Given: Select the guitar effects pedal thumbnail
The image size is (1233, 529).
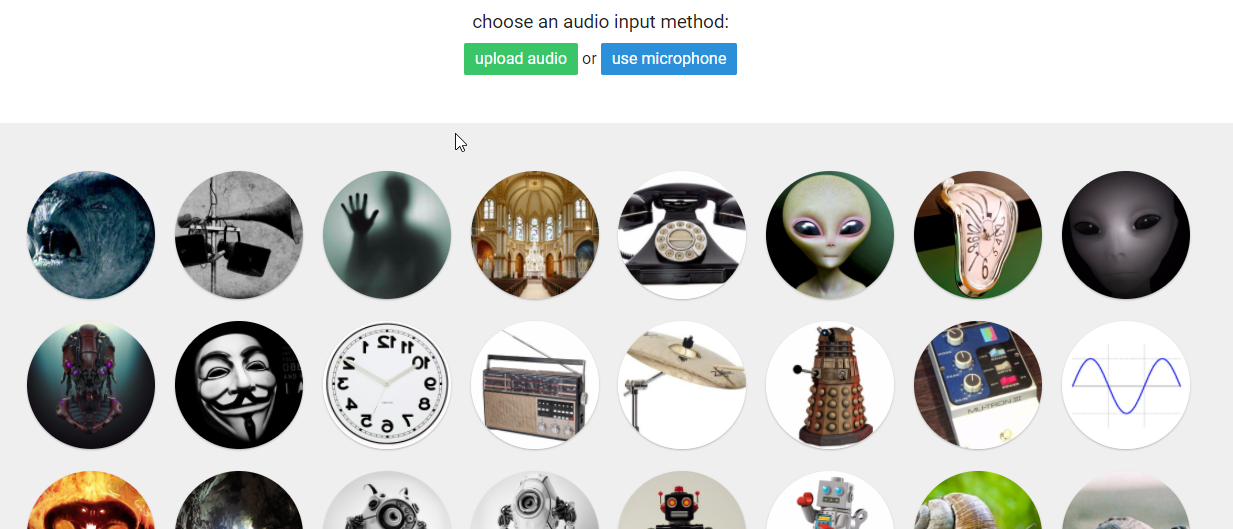Looking at the screenshot, I should [978, 385].
